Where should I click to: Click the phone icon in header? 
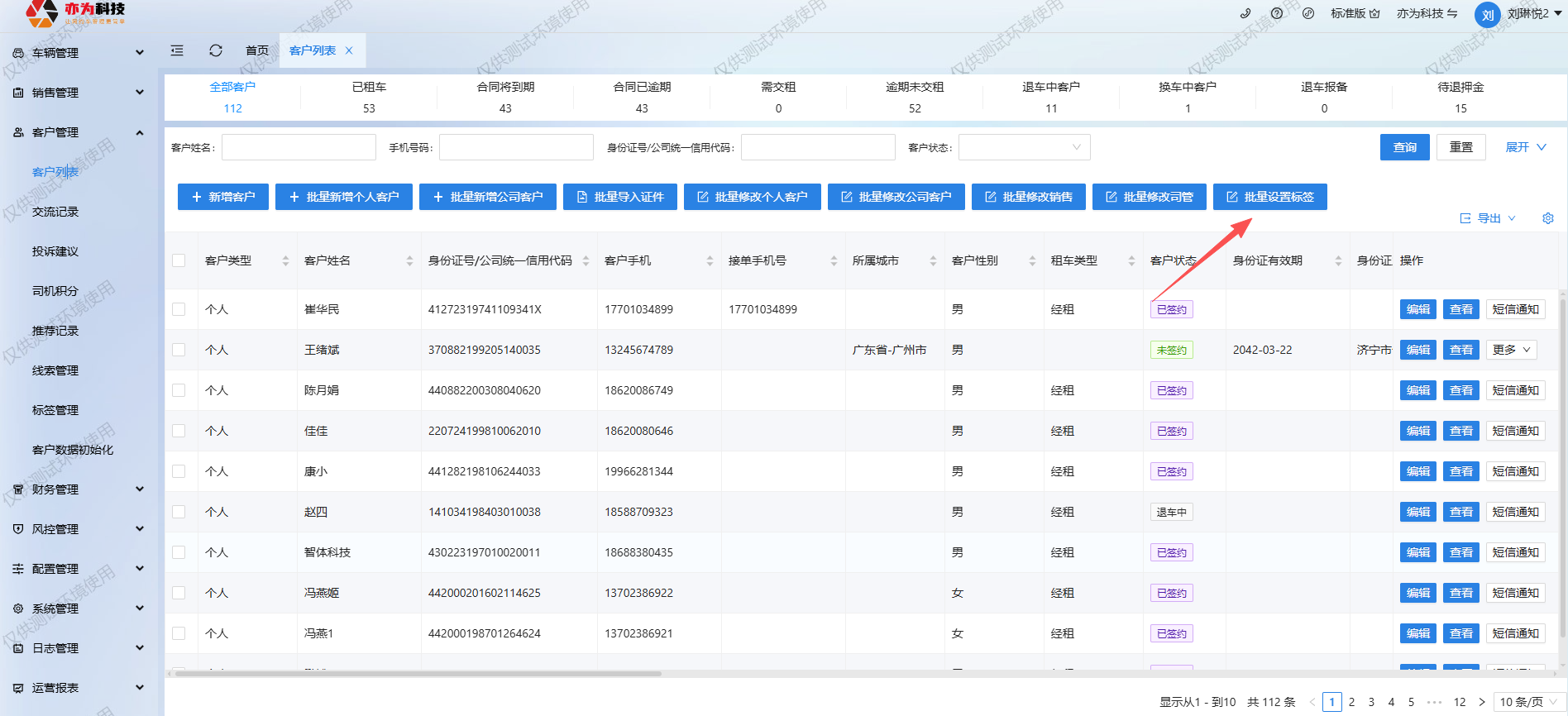[x=1245, y=13]
